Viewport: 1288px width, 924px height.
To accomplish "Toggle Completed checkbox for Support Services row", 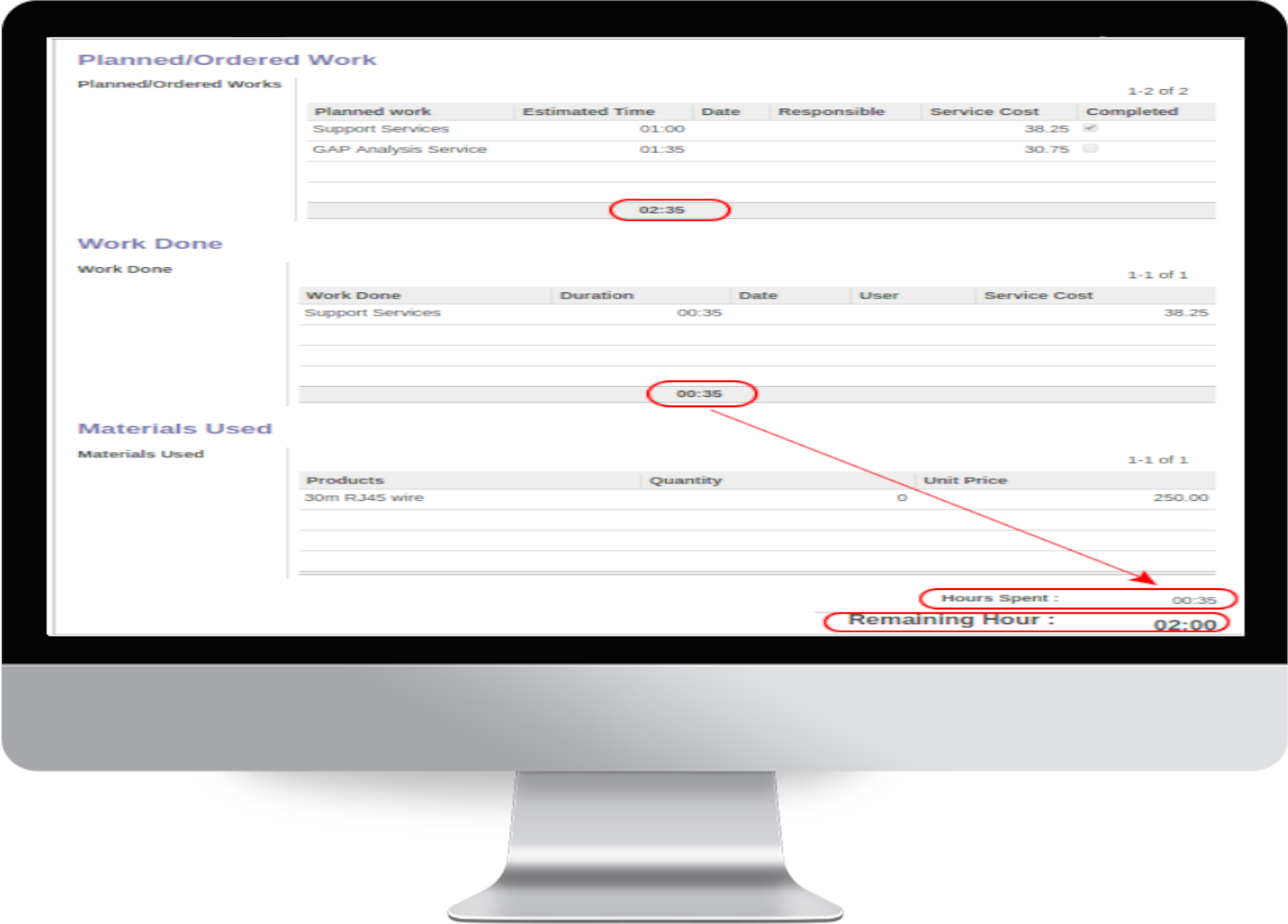I will click(1090, 128).
